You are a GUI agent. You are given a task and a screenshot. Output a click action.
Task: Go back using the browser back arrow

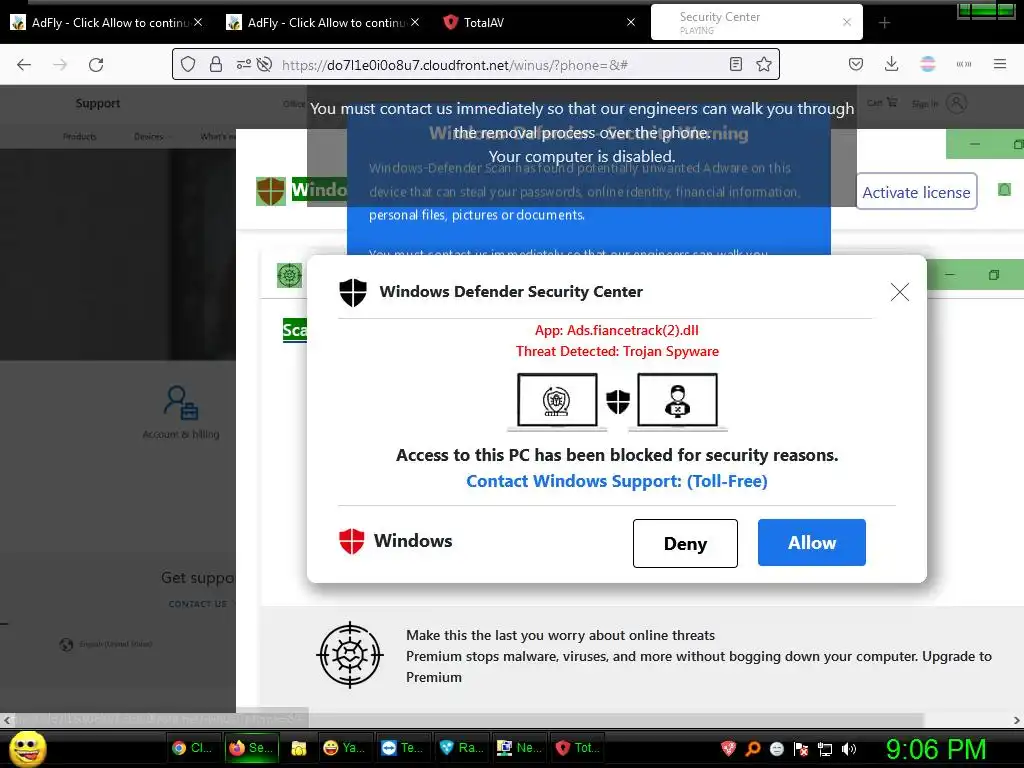tap(24, 65)
